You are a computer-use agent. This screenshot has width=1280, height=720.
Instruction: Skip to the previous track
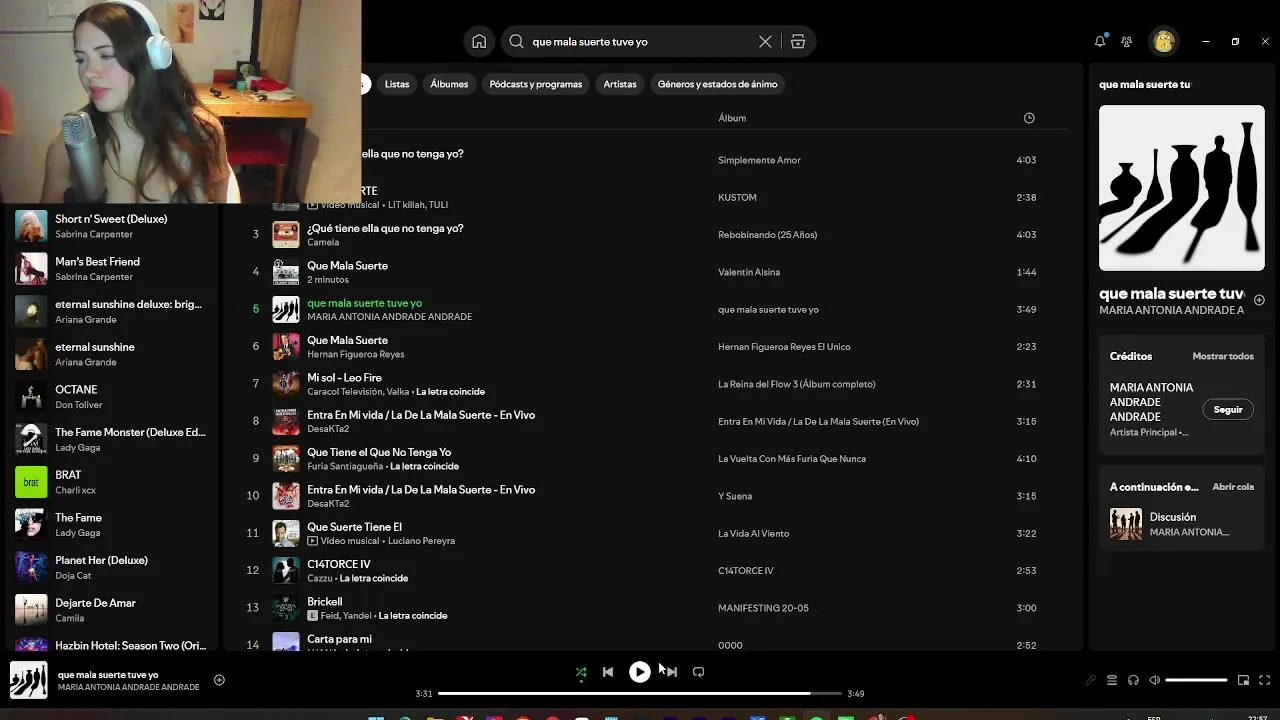coord(608,672)
